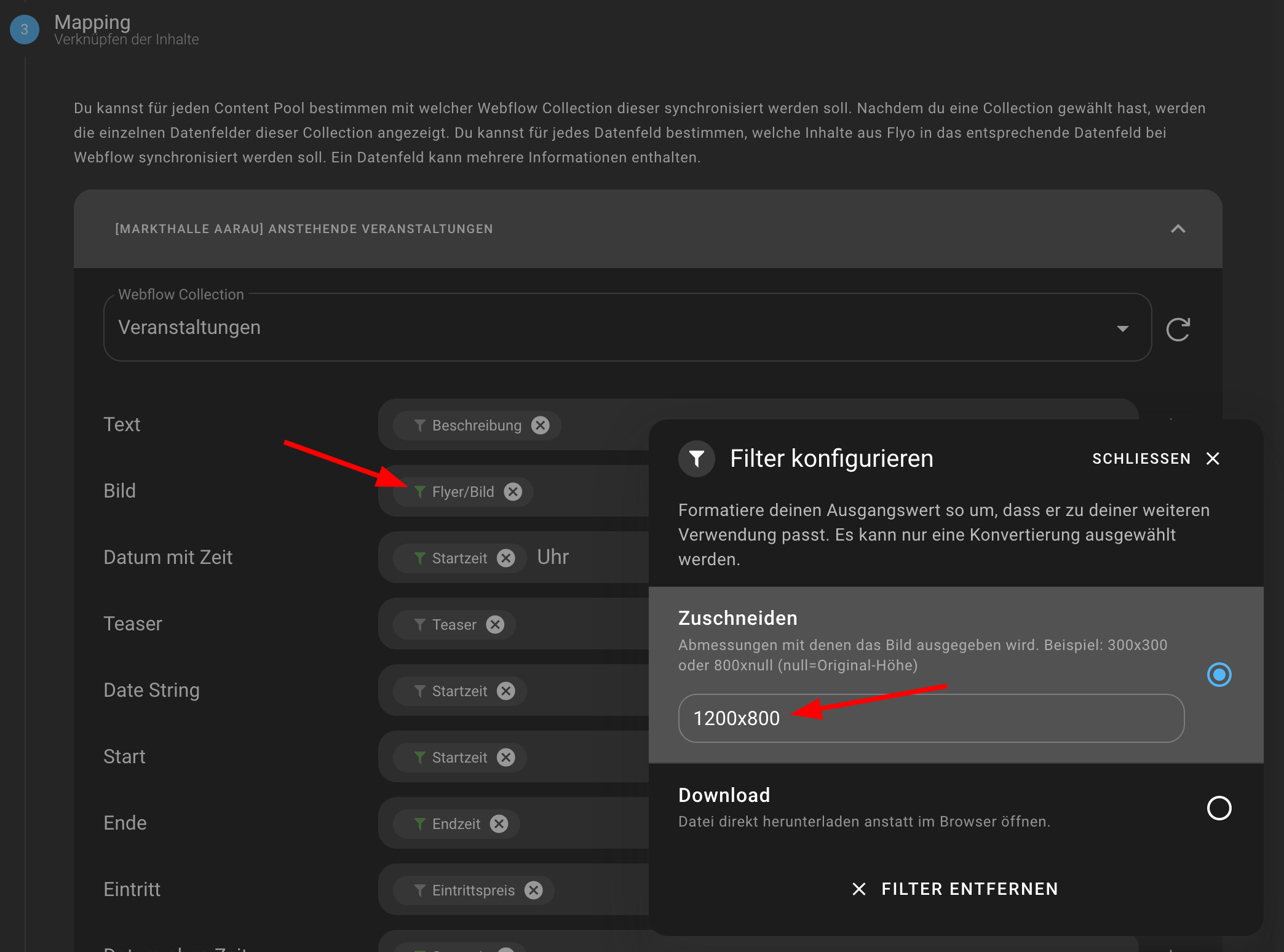Remove the Beschreibung chip from the Text field
The image size is (1284, 952).
(x=541, y=425)
